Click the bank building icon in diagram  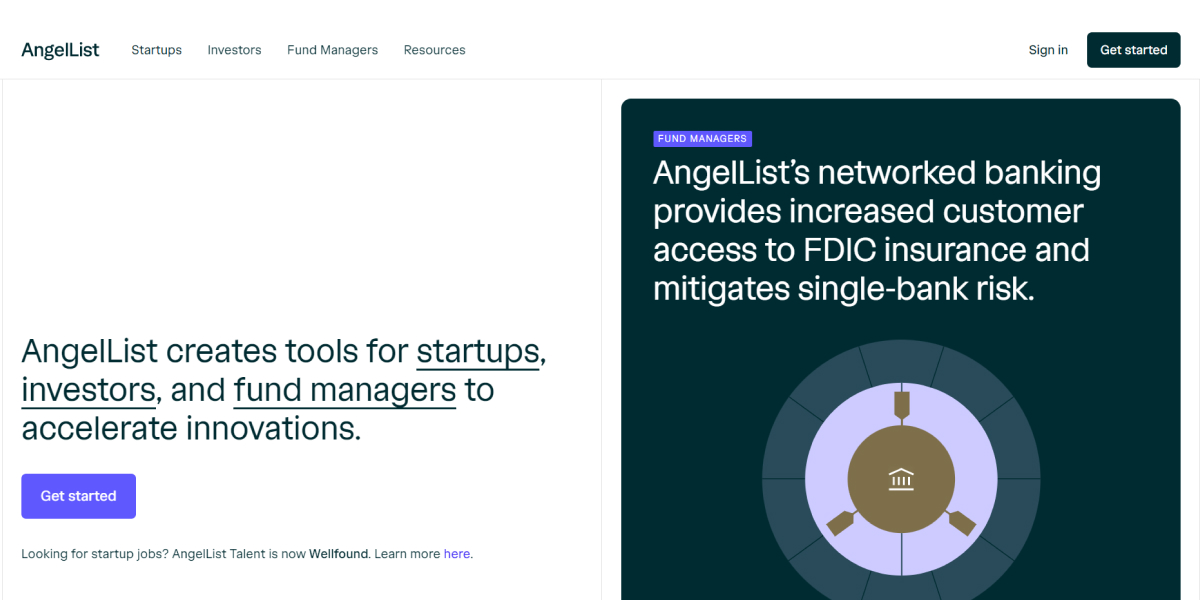tap(901, 480)
